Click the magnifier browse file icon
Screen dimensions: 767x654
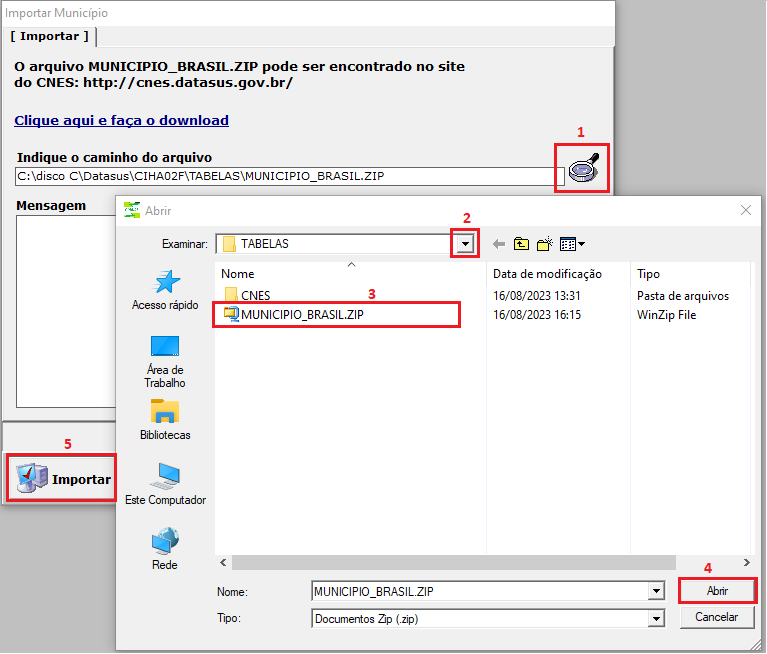(x=583, y=168)
